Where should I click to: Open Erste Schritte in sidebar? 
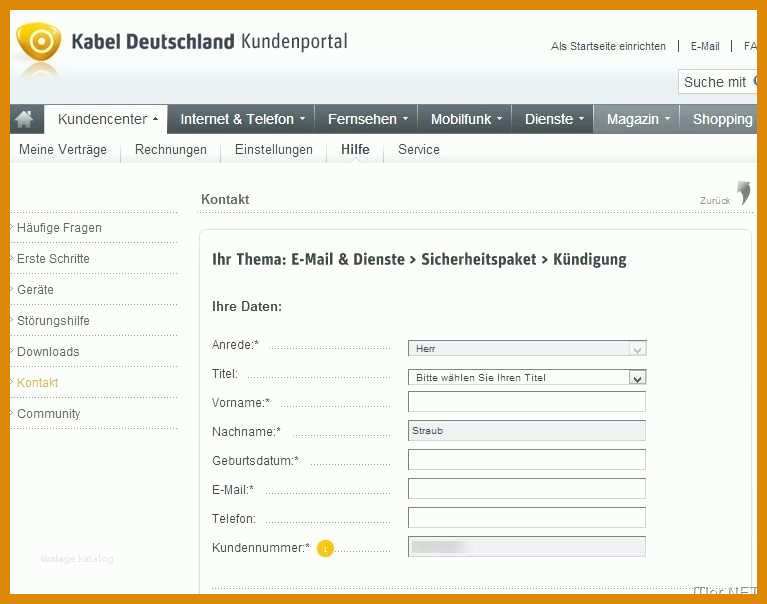click(x=53, y=258)
